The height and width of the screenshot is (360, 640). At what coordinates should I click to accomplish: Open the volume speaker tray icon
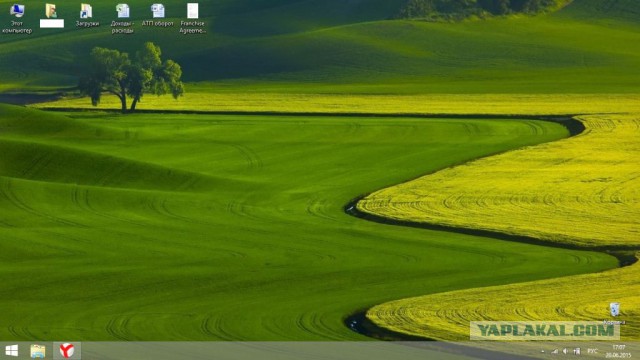pos(565,351)
